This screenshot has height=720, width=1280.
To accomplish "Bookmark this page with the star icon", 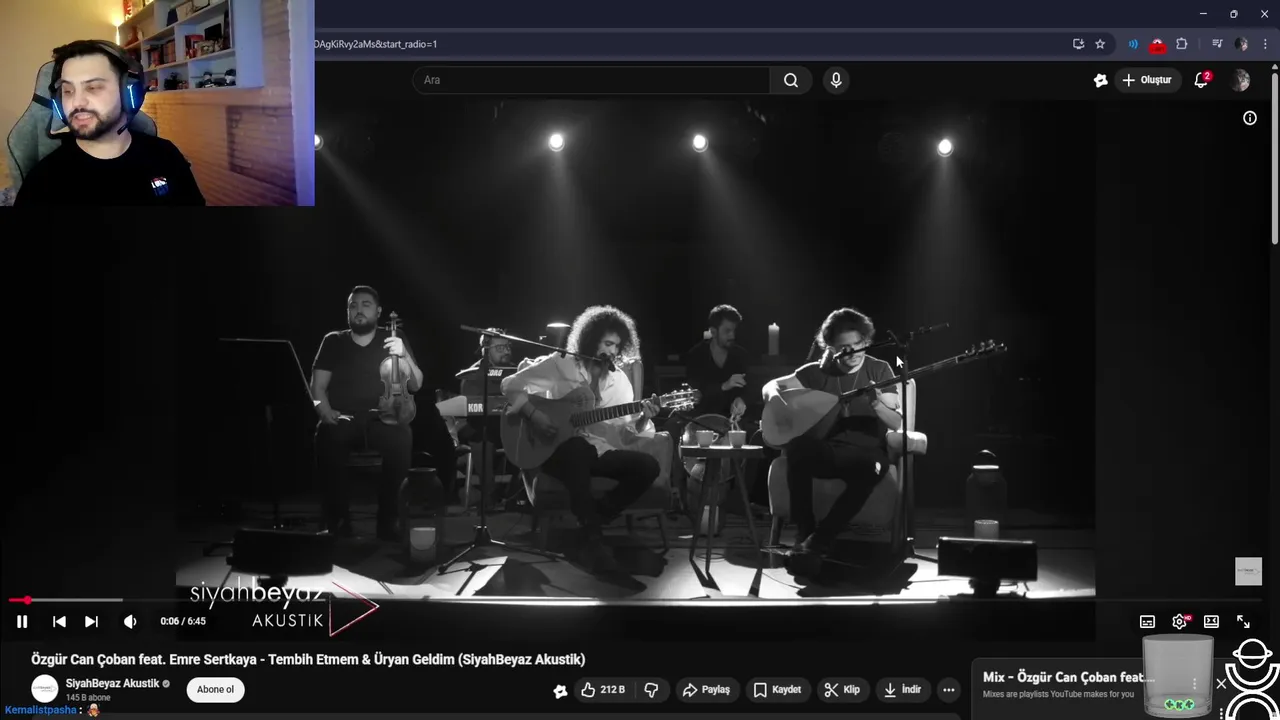I will pos(1100,44).
